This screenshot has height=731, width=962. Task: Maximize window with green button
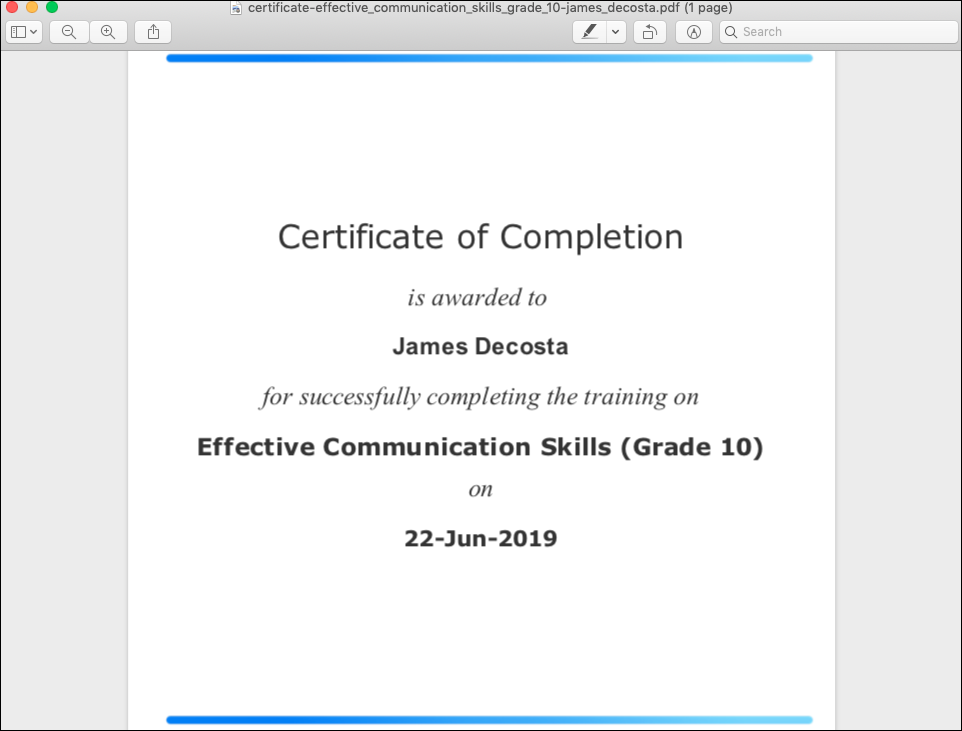click(52, 7)
